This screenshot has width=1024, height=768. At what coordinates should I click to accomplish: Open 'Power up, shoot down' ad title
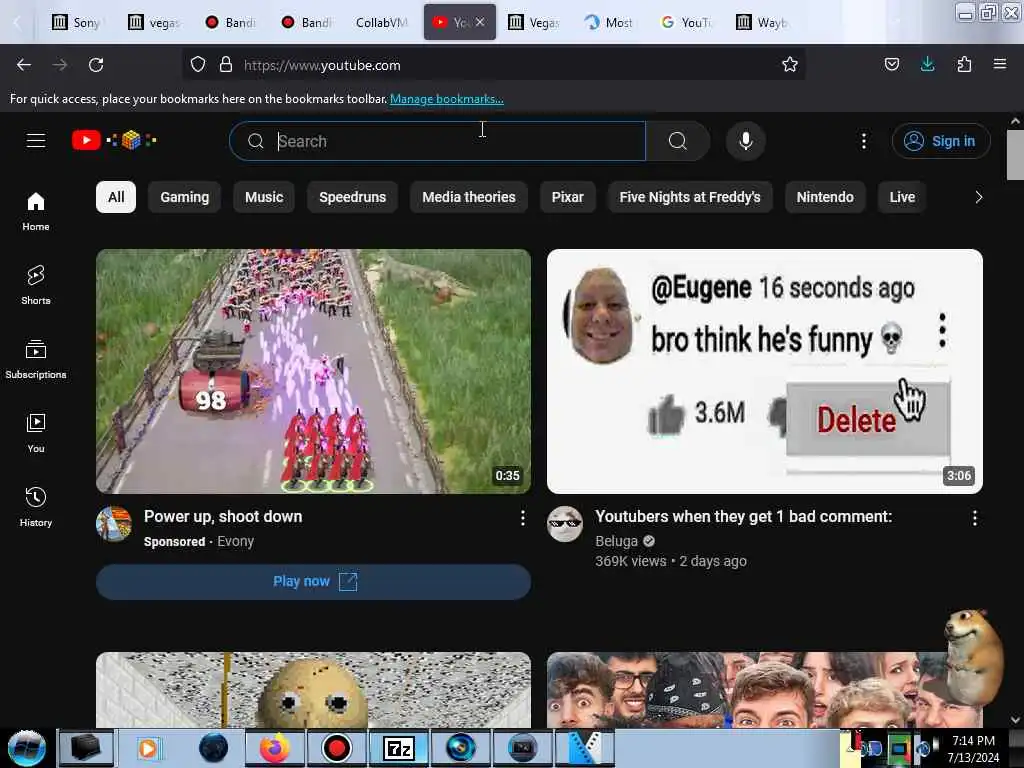point(223,517)
